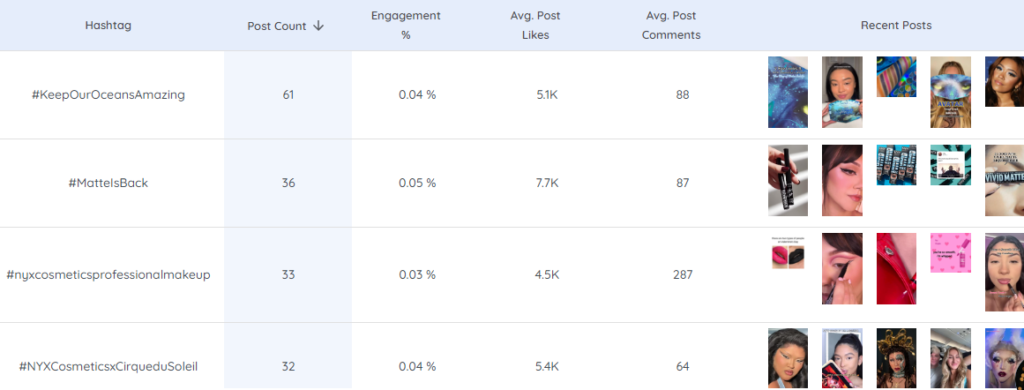Open the winged eyeliner application thumbnail
The width and height of the screenshot is (1024, 390).
842,268
